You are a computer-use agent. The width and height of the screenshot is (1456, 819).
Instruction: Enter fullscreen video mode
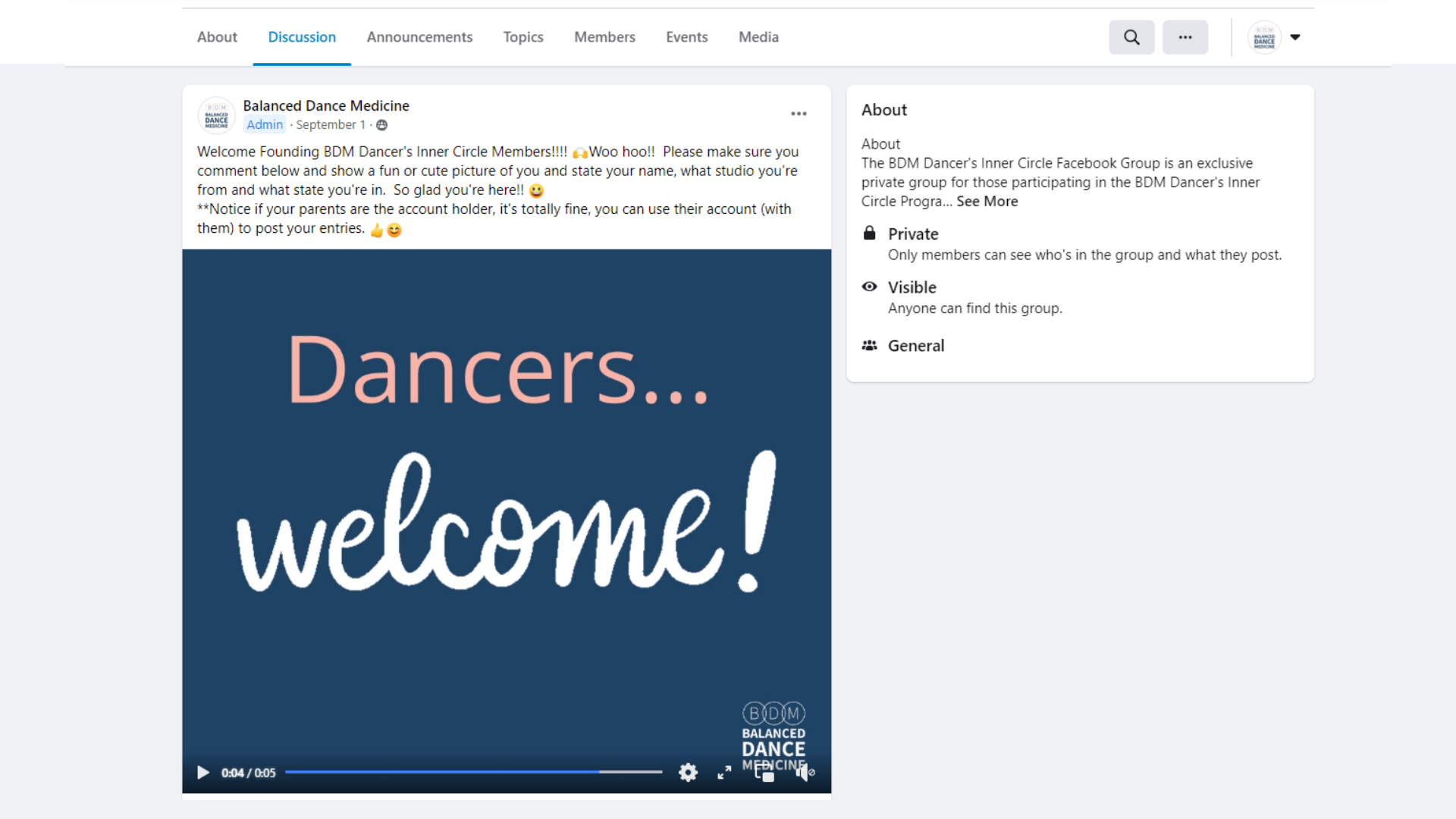[724, 773]
